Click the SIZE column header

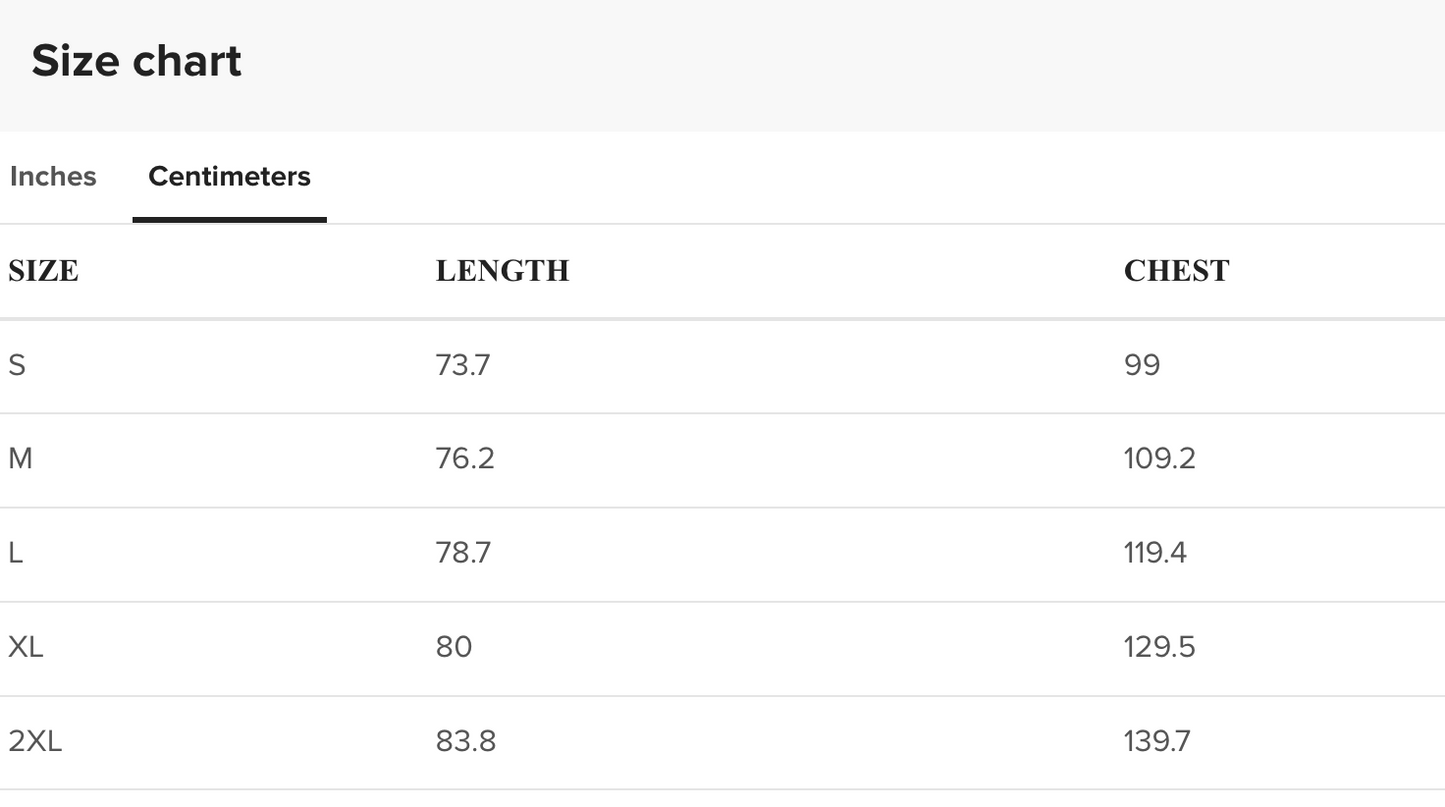pos(43,271)
